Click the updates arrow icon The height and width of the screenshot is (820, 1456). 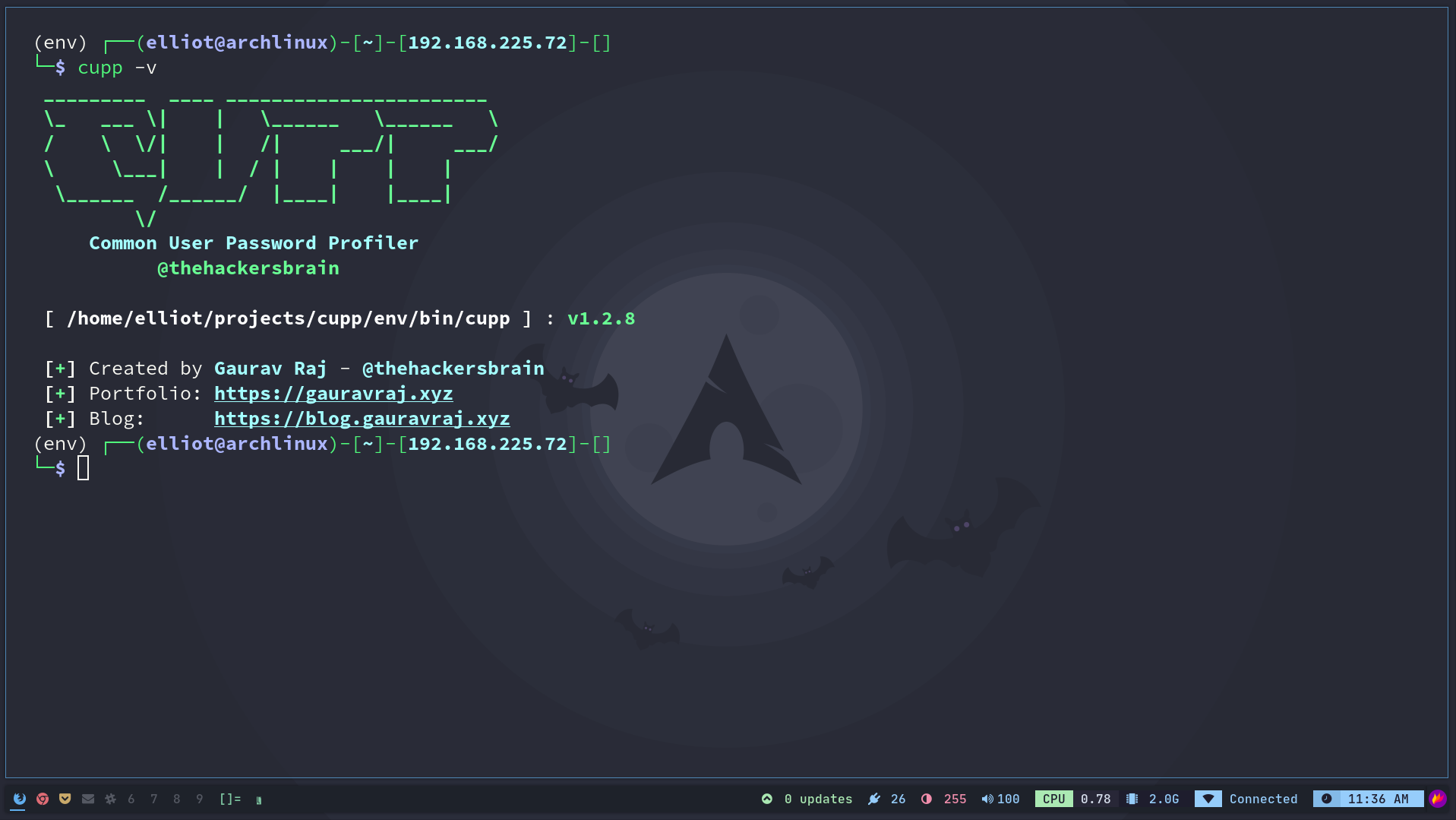click(767, 799)
